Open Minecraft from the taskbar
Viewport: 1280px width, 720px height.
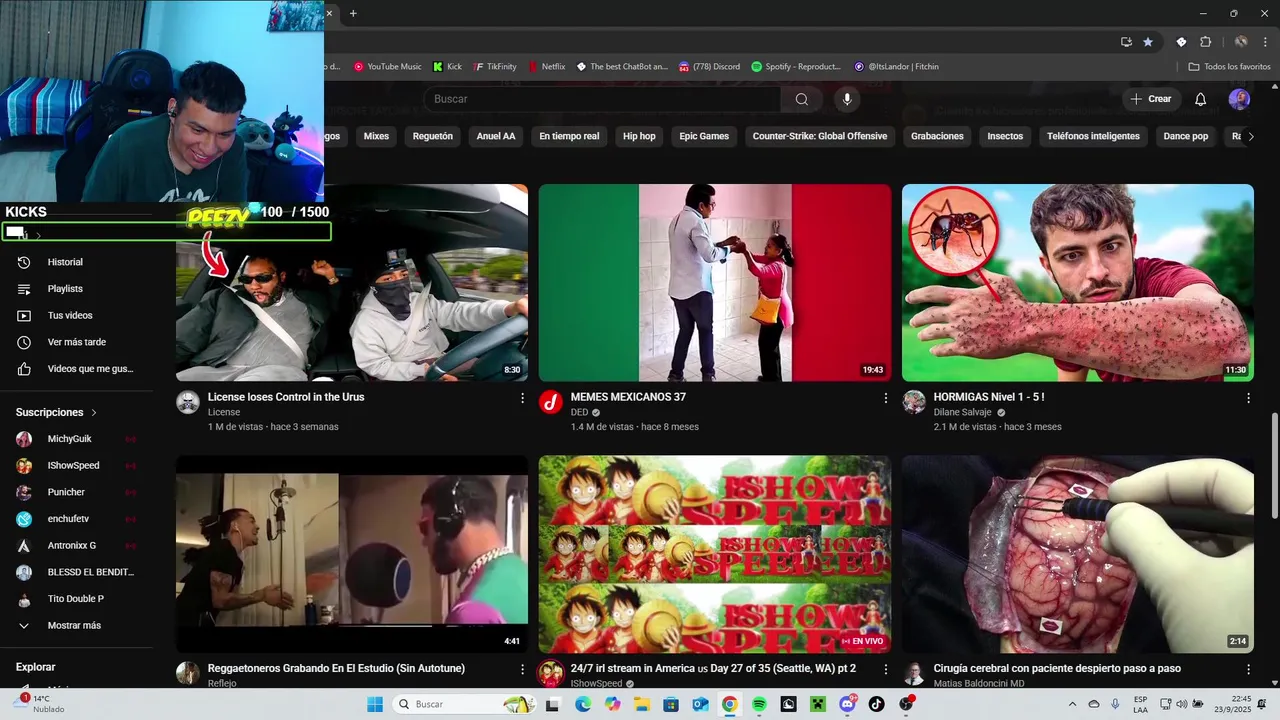pos(818,704)
